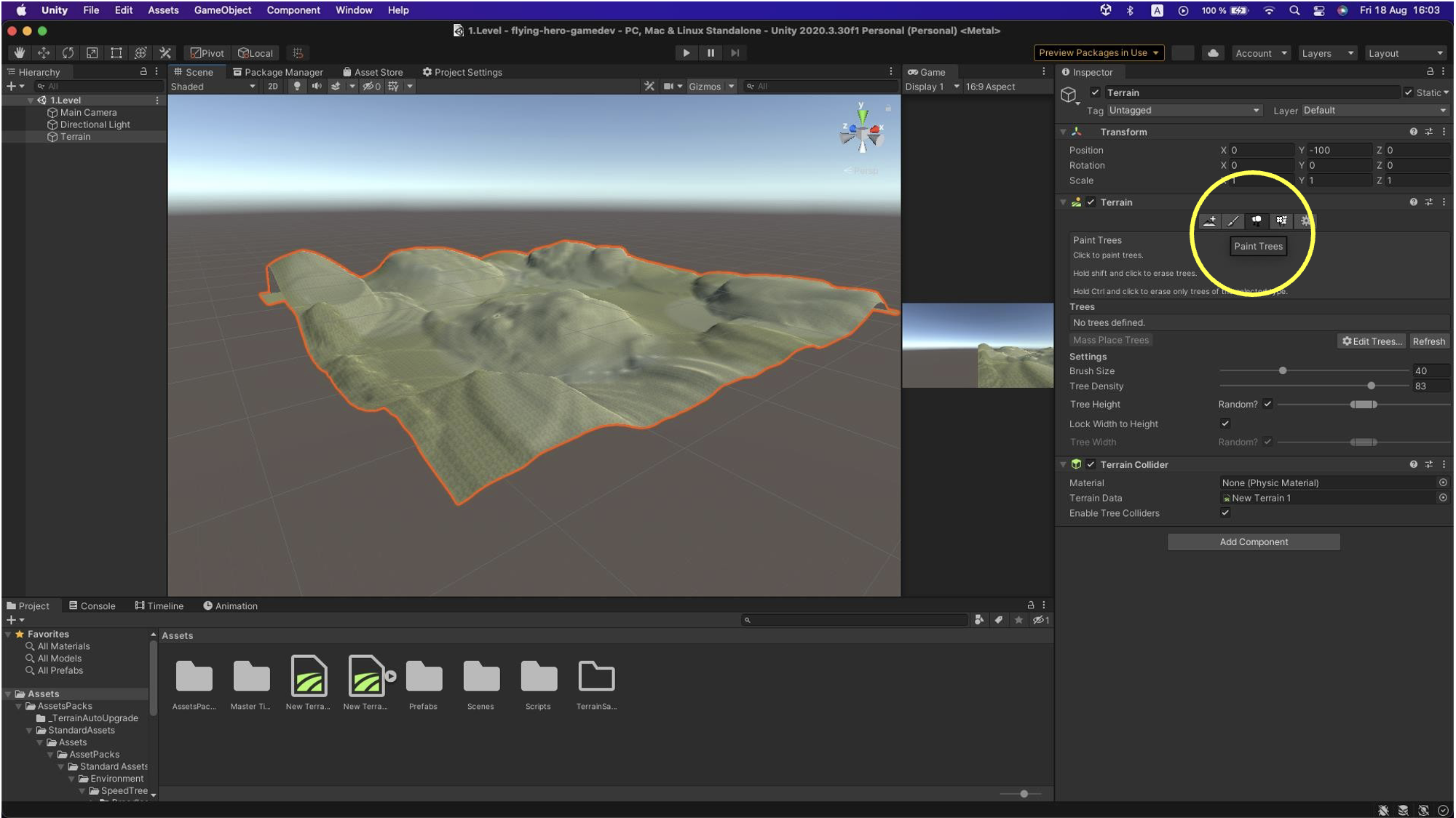Disable the Terrain component checkbox
The image size is (1456, 818).
[x=1091, y=202]
